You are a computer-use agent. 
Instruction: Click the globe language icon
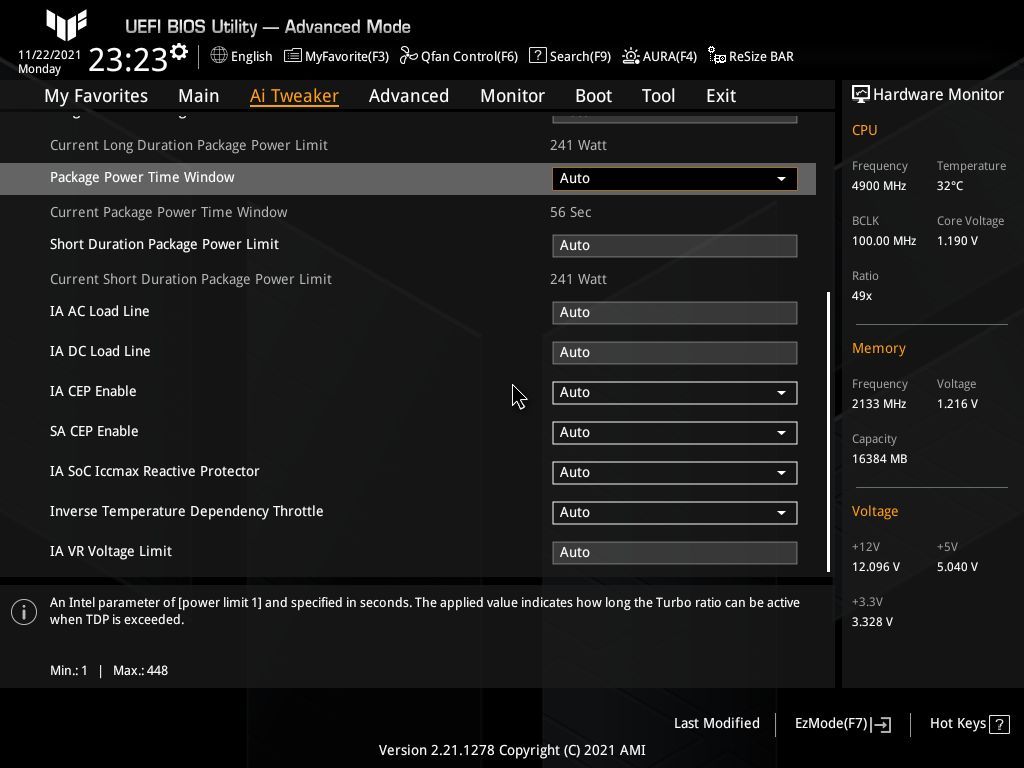pos(219,56)
